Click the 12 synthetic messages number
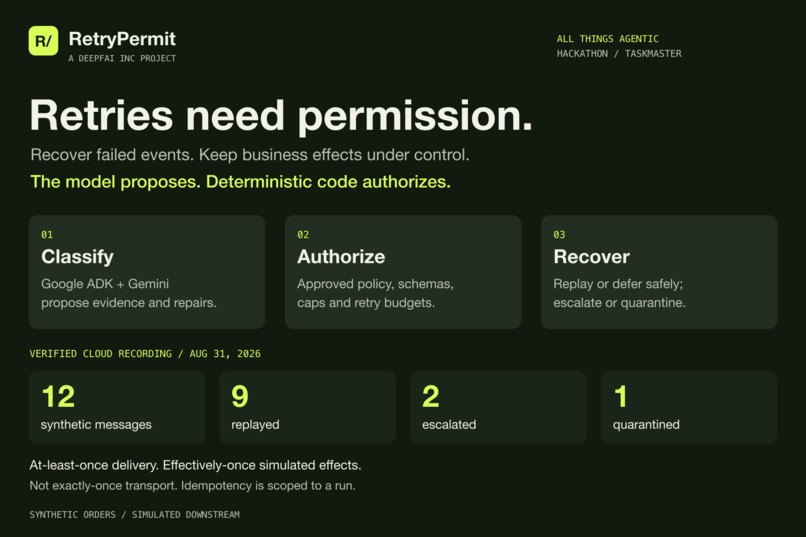806x537 pixels. click(58, 396)
